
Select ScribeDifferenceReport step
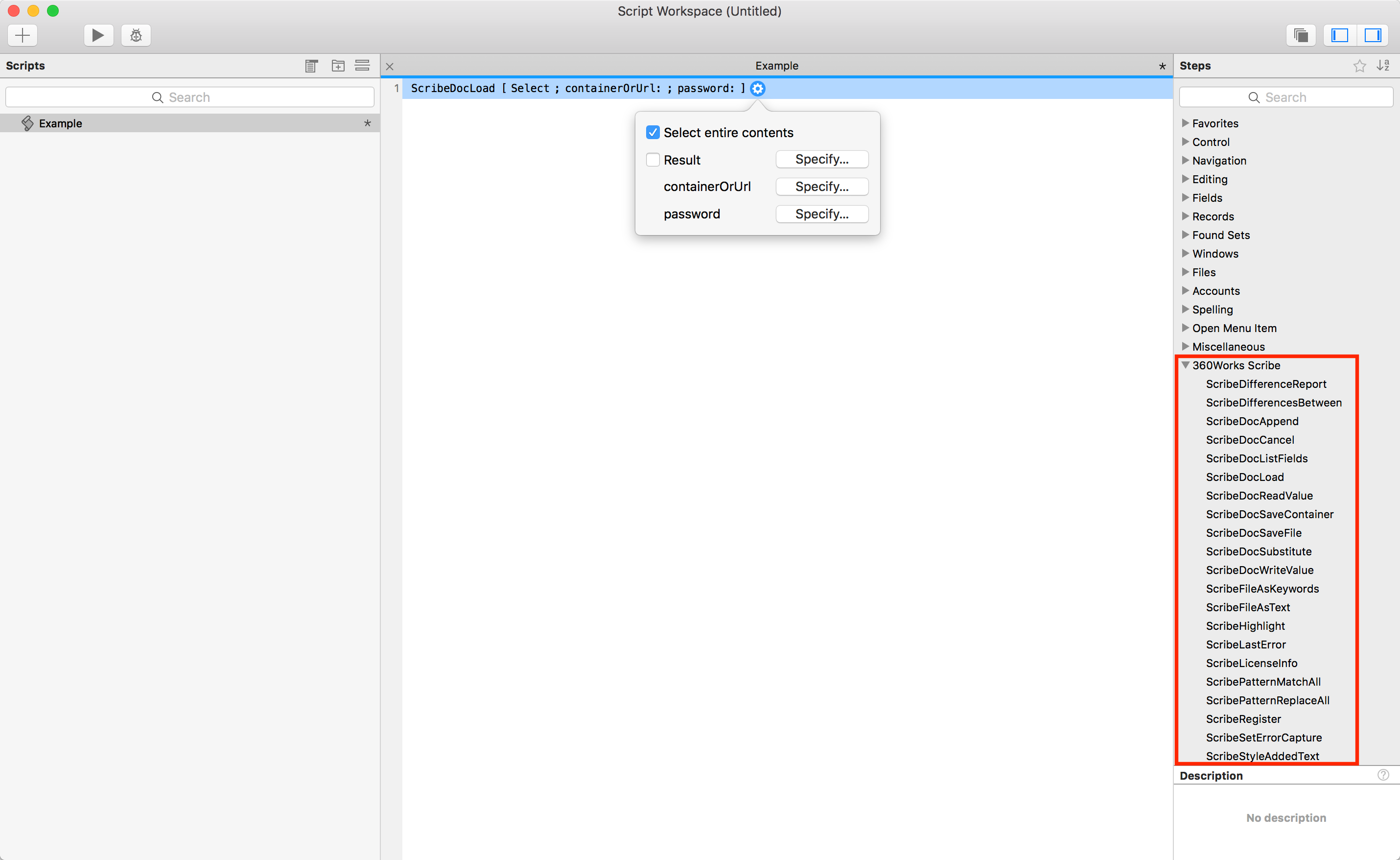(1266, 384)
